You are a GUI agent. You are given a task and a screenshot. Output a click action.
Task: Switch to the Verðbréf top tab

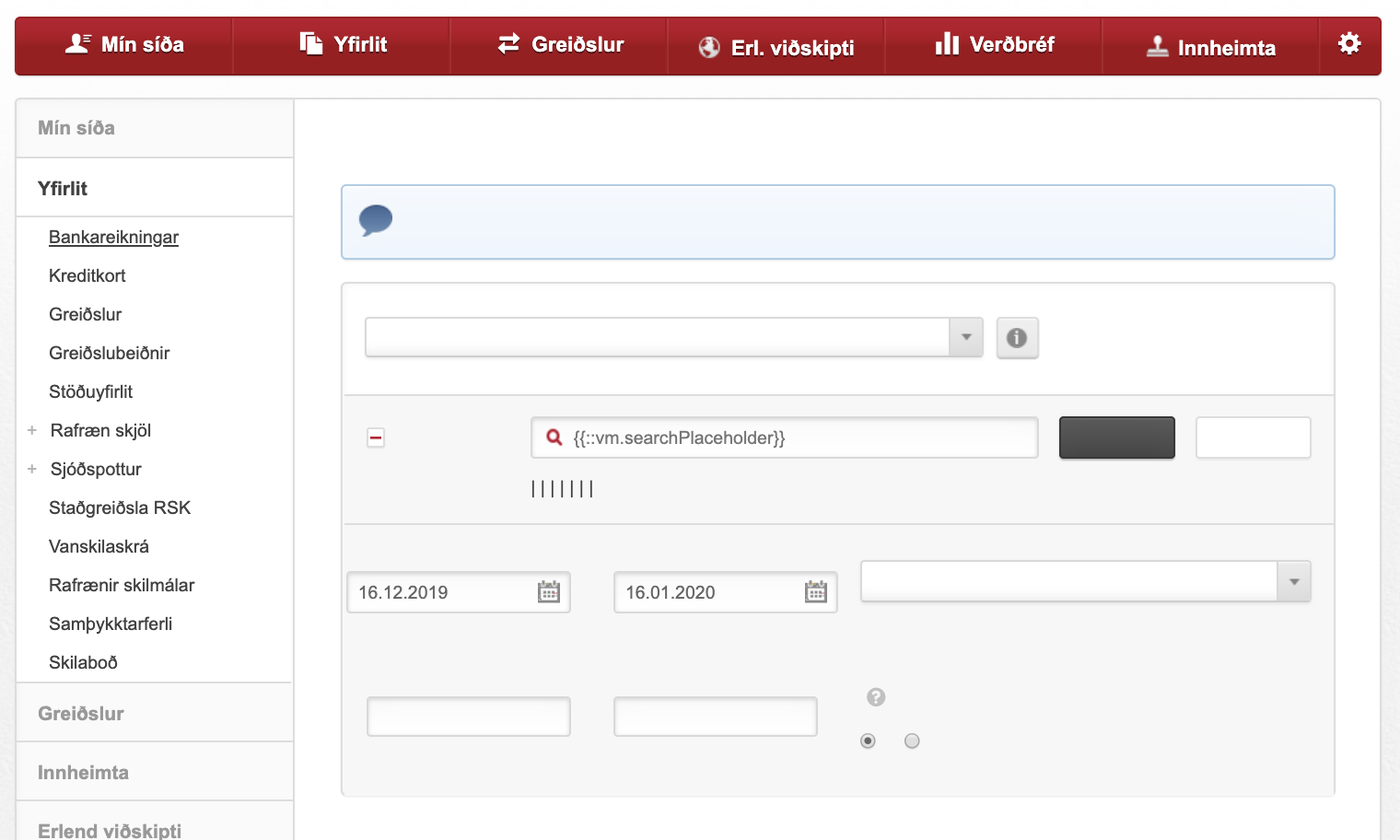pos(995,44)
